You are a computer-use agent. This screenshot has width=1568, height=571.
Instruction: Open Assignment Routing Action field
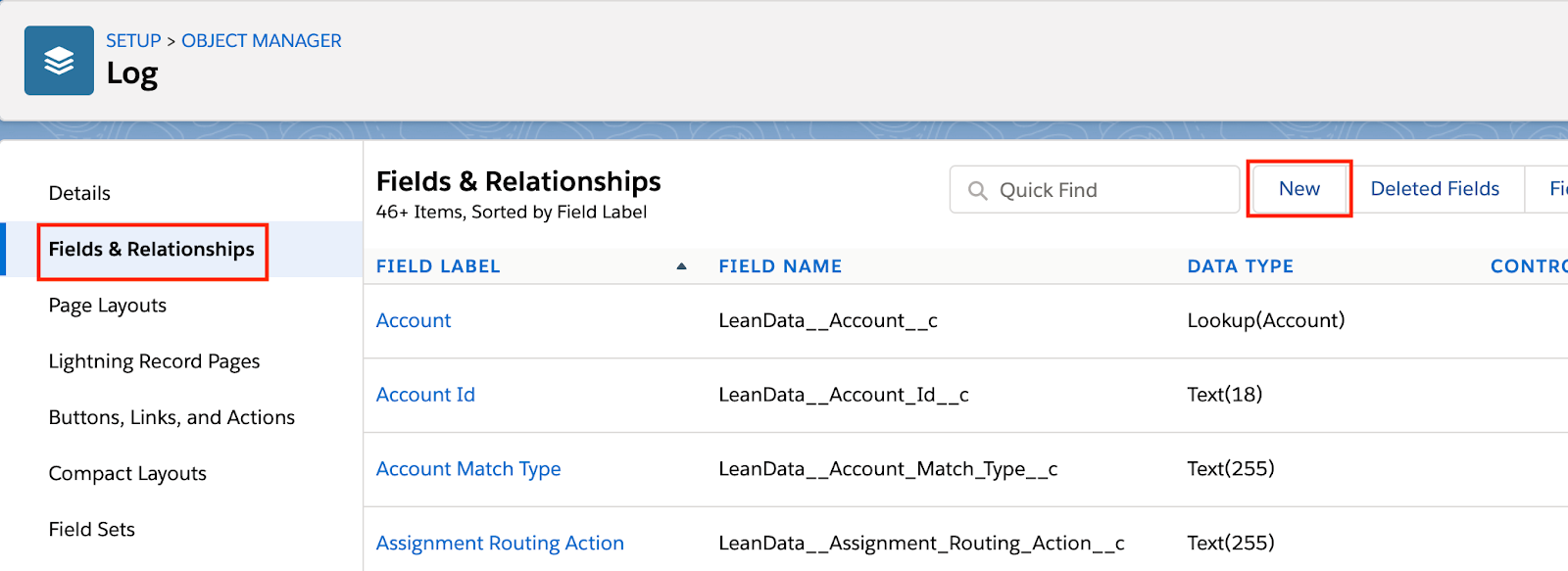[500, 544]
